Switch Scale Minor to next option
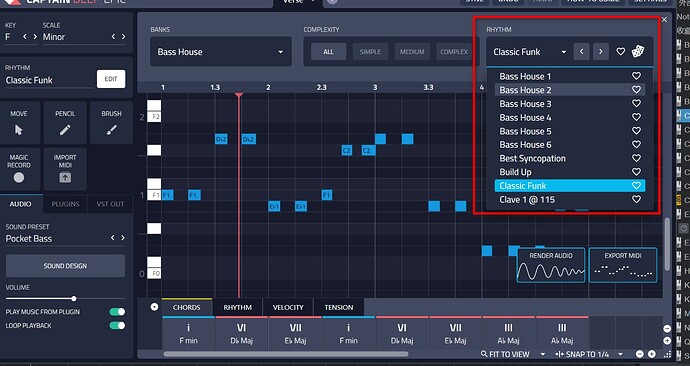The width and height of the screenshot is (690, 366). pyautogui.click(x=124, y=37)
